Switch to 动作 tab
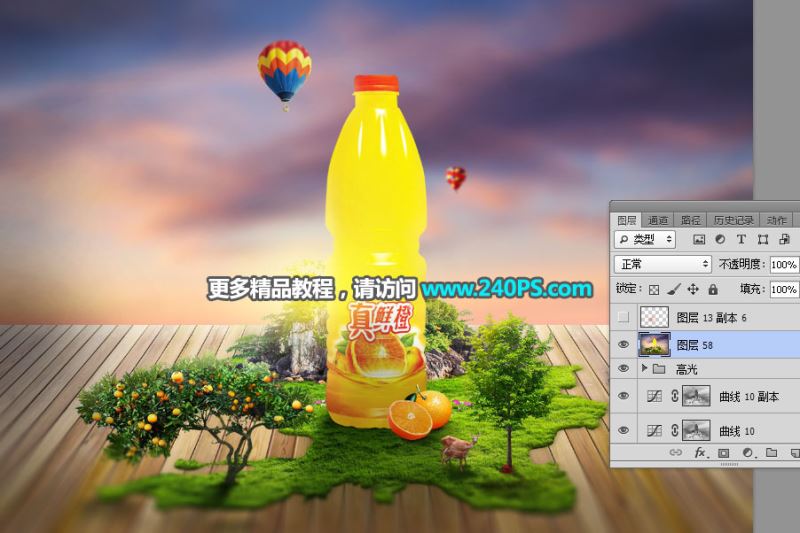 coord(776,220)
